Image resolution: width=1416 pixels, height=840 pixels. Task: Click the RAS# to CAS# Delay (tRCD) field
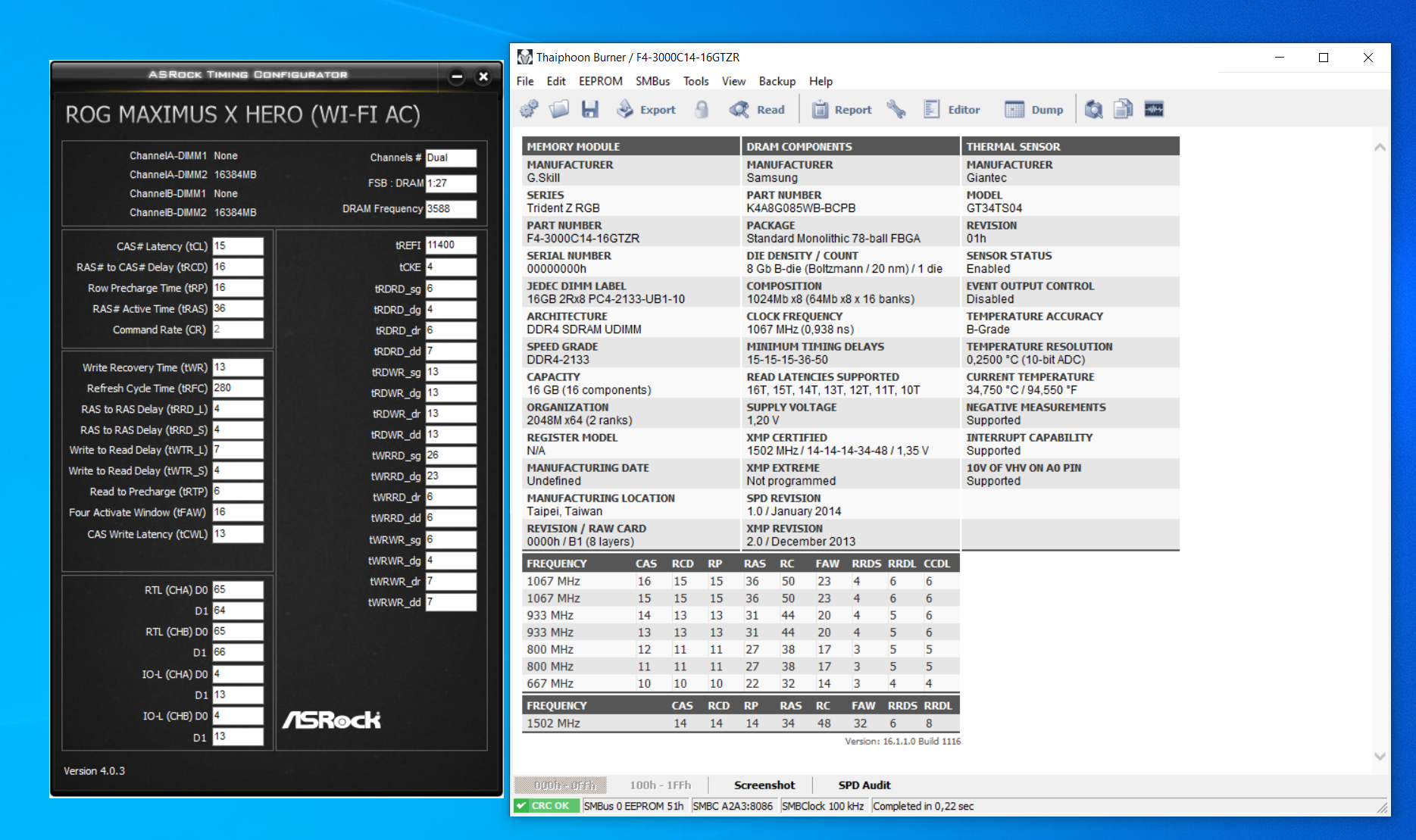(x=238, y=267)
